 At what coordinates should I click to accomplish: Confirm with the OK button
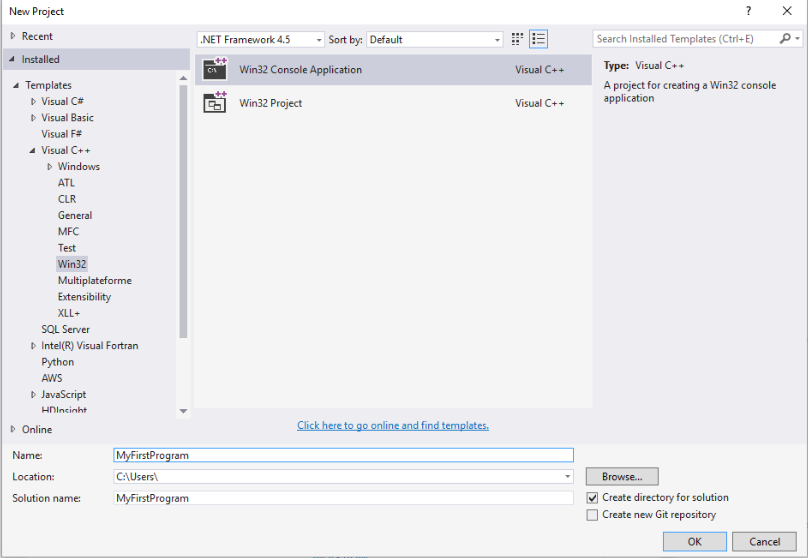pyautogui.click(x=695, y=542)
